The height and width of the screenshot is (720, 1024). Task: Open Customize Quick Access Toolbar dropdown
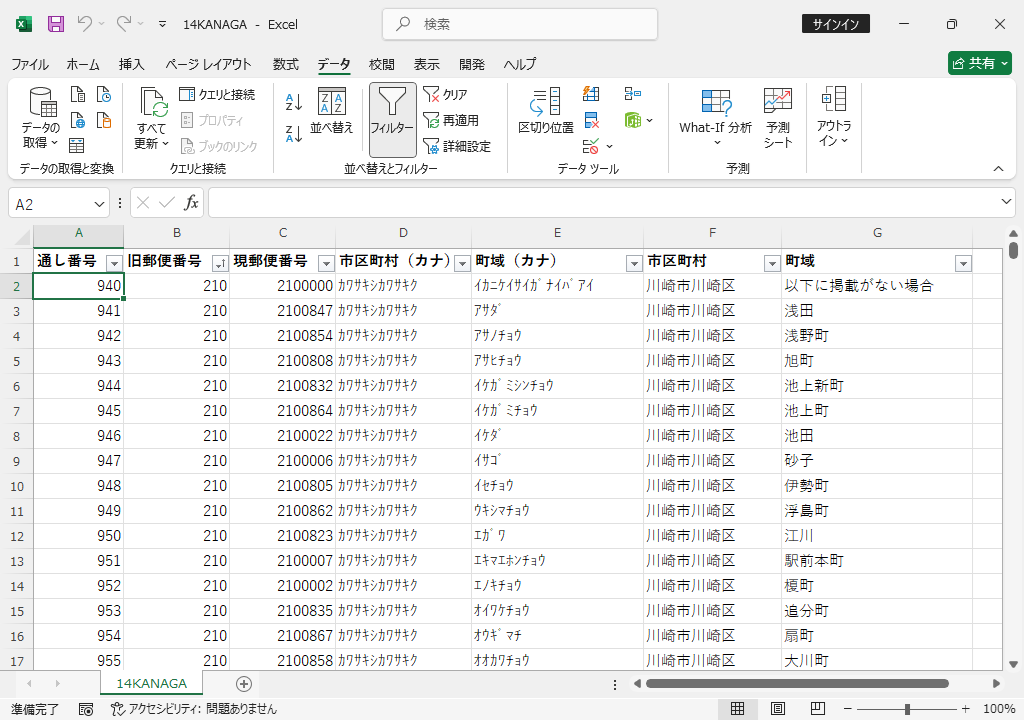point(163,24)
